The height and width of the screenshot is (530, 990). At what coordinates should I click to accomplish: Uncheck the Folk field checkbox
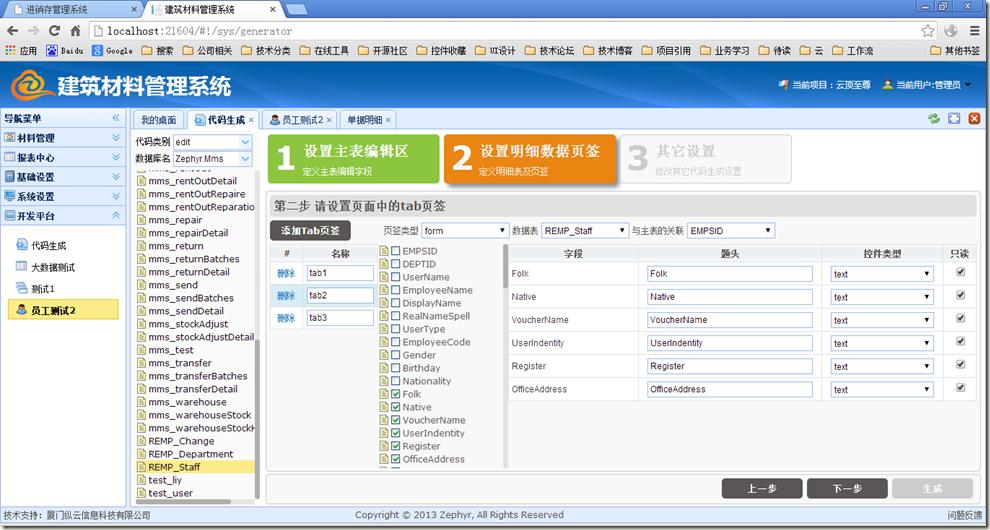pyautogui.click(x=397, y=395)
